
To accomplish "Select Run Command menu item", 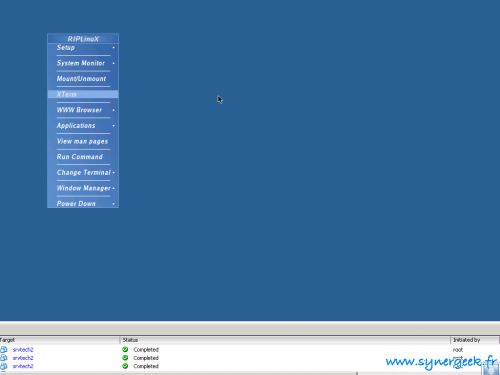I will (83, 157).
